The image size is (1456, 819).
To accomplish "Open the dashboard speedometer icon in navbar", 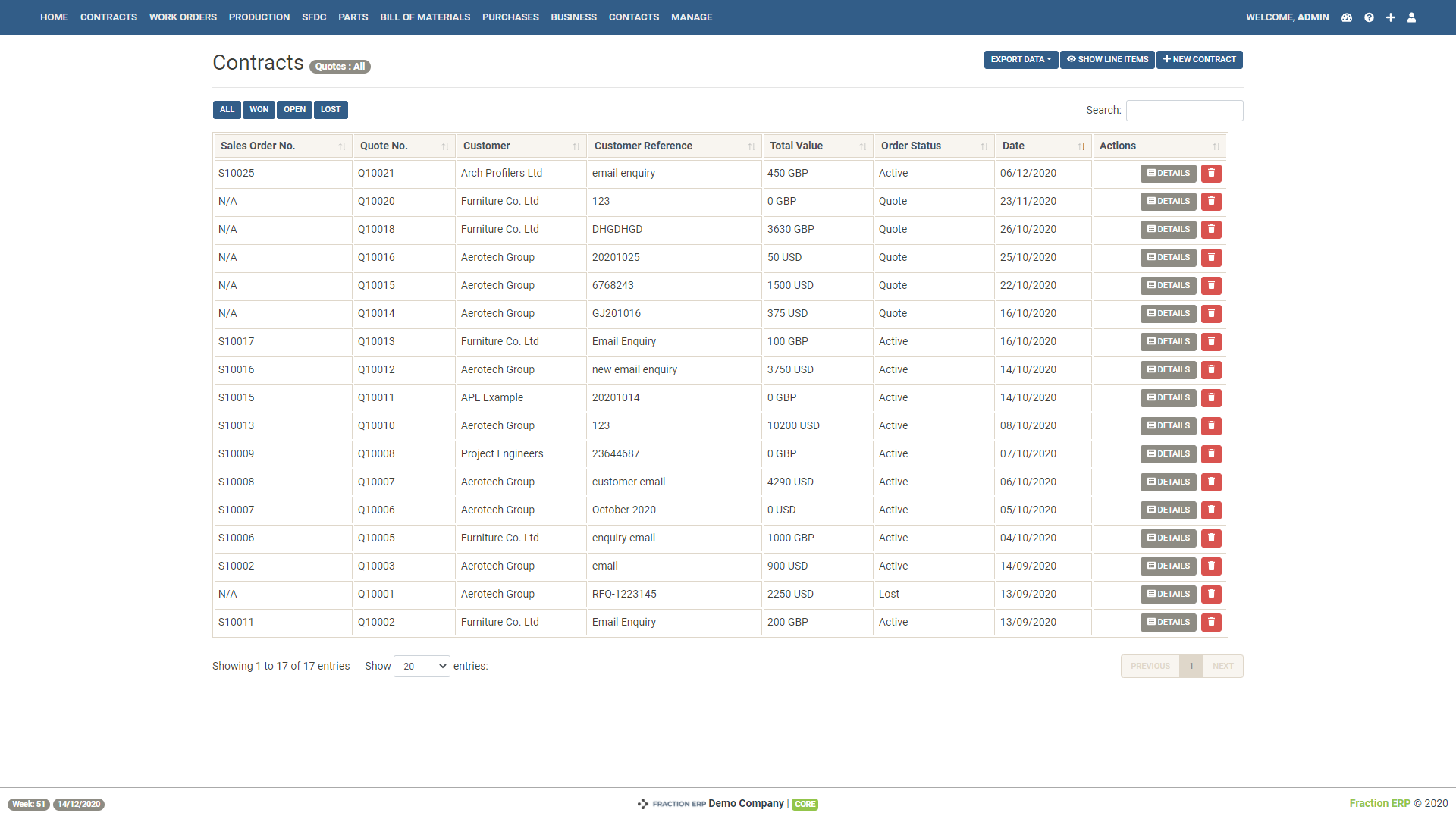I will (1347, 17).
